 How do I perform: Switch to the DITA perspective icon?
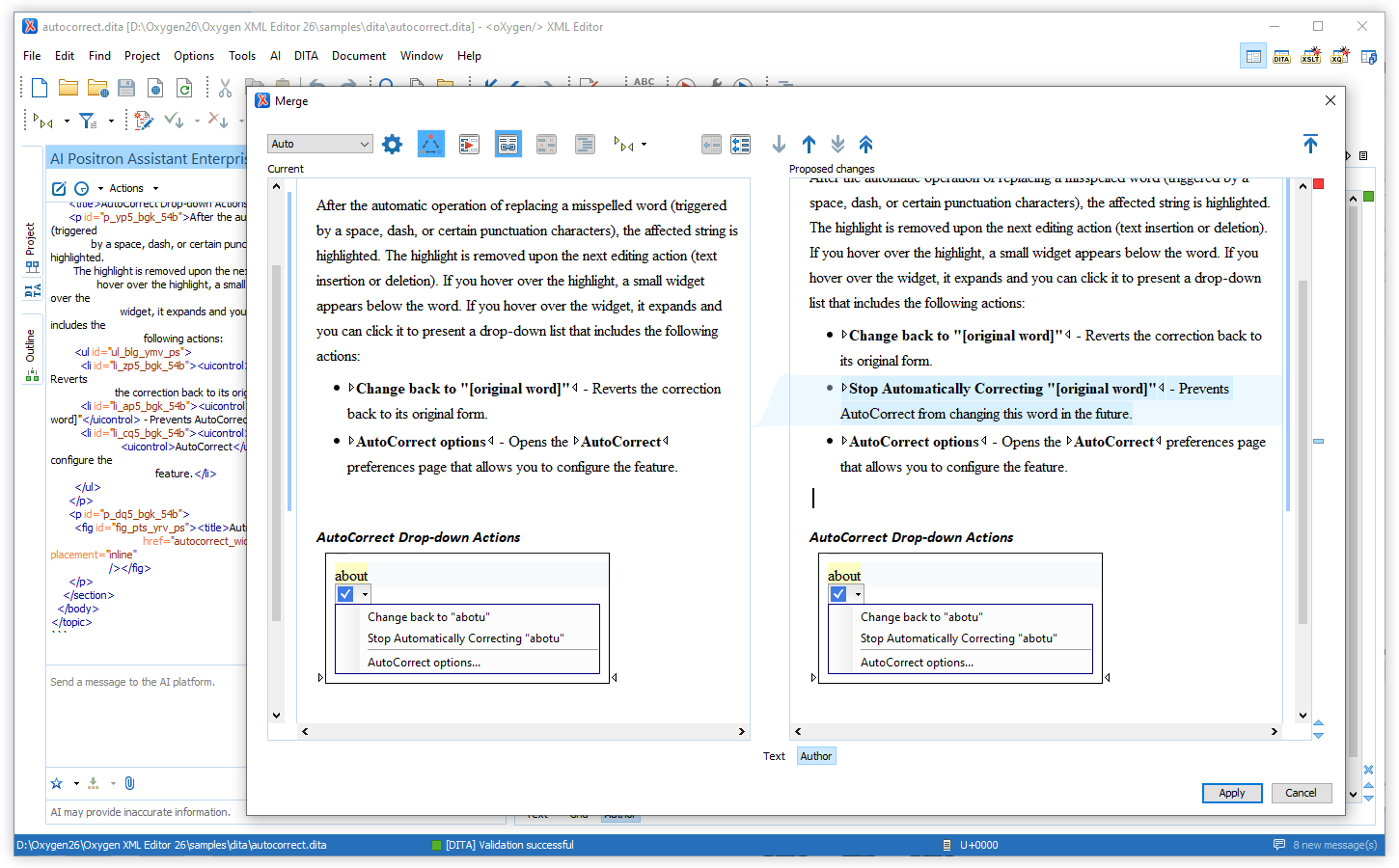(1281, 57)
